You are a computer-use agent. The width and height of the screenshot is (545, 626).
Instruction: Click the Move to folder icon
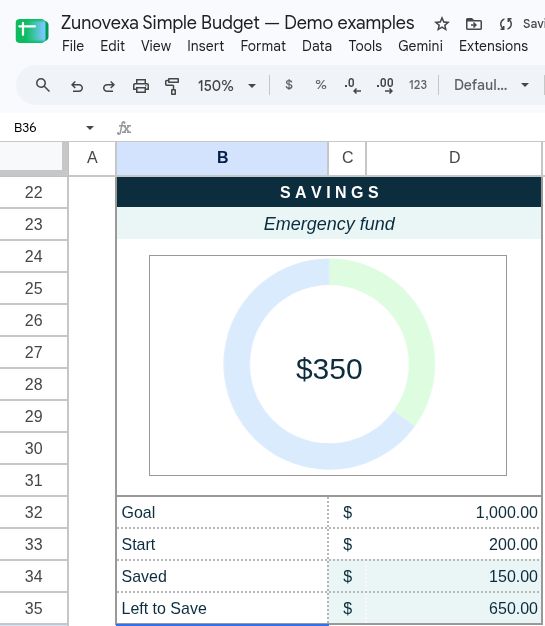click(474, 24)
